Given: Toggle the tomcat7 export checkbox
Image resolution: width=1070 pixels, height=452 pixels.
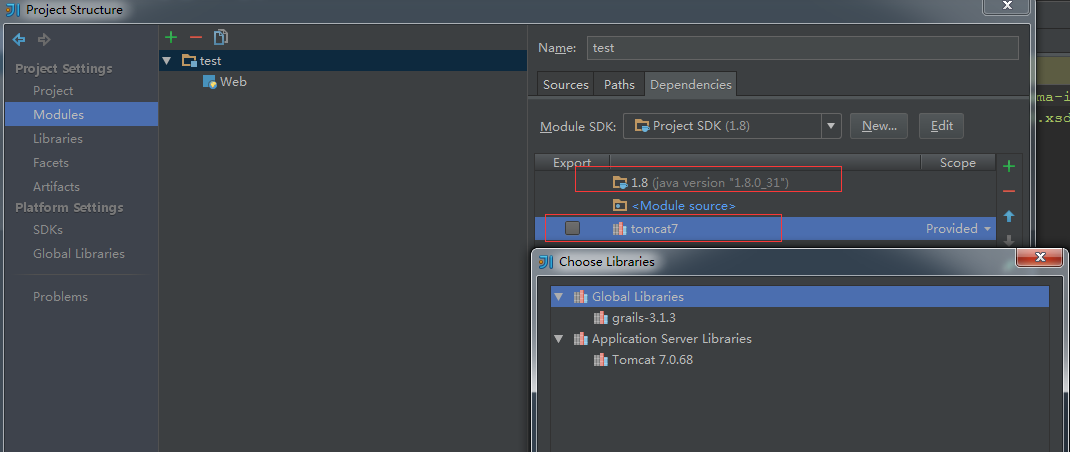Looking at the screenshot, I should 573,228.
